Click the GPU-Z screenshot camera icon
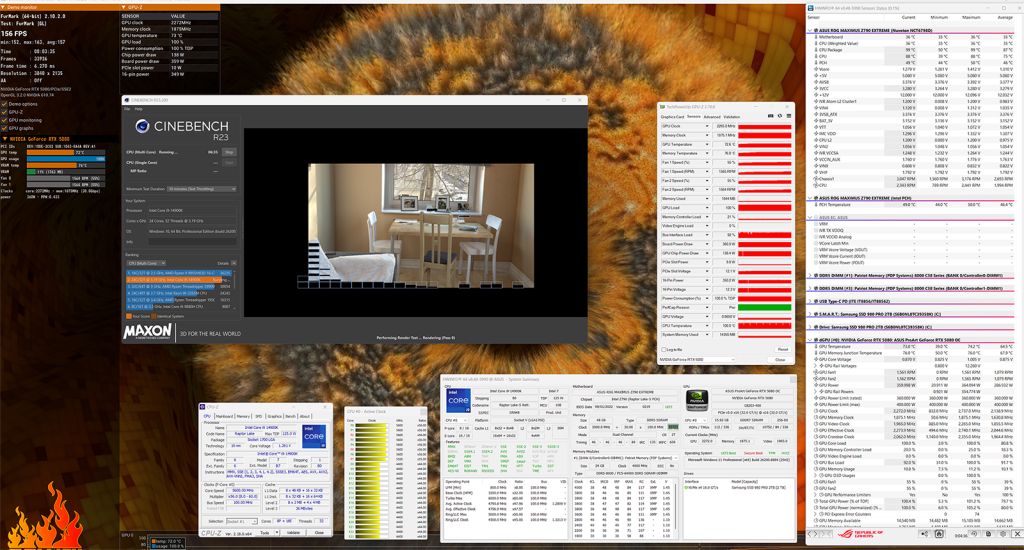Screen dimensions: 1024x550 tap(771, 116)
